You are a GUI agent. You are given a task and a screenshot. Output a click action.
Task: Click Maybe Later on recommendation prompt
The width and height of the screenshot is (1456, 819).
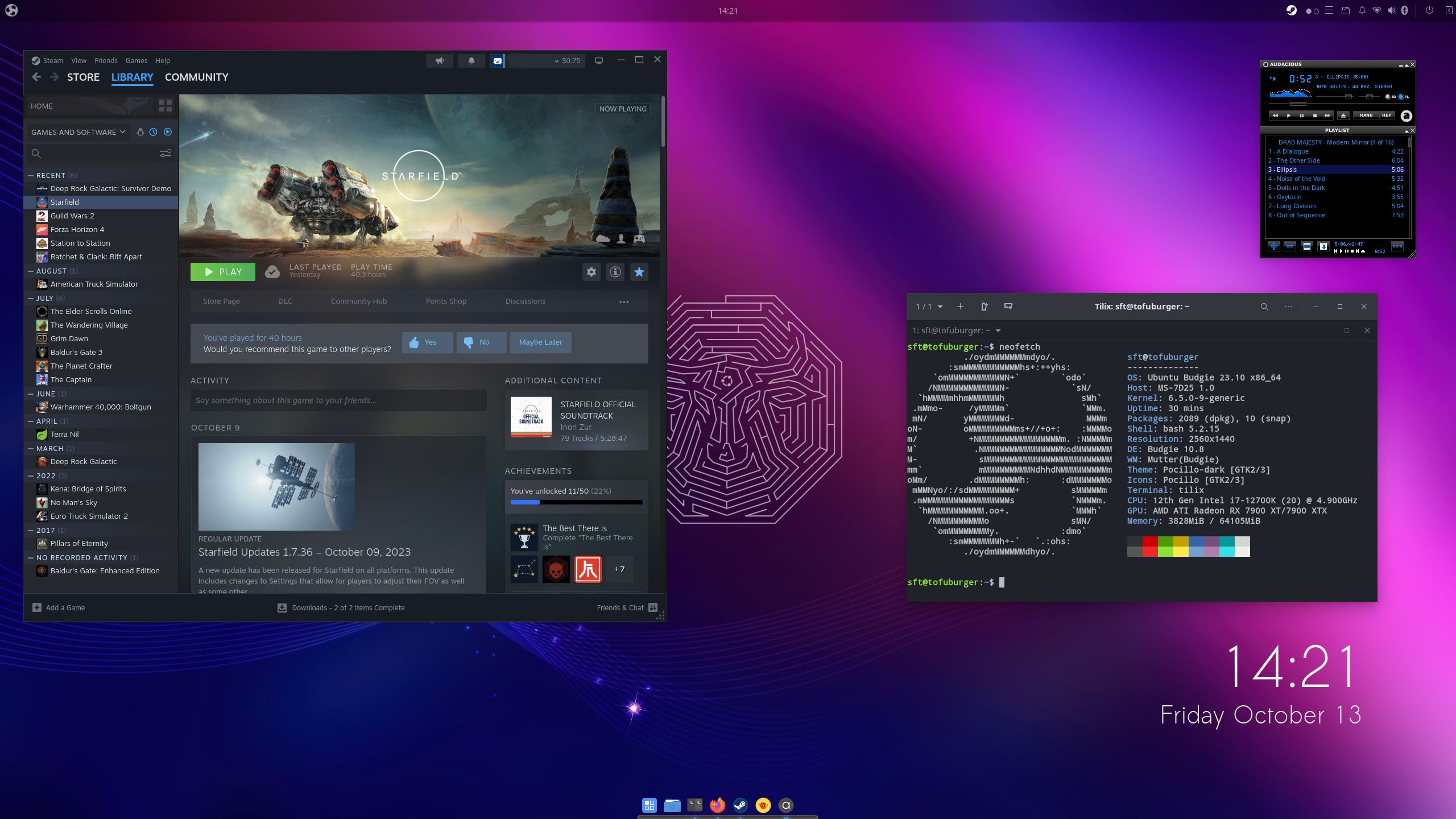click(540, 342)
